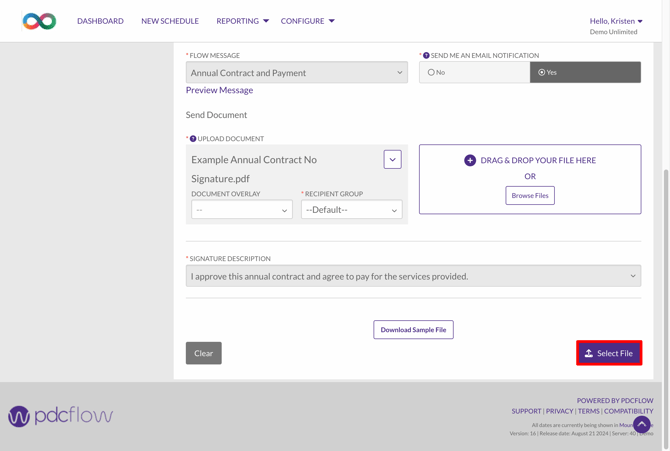
Task: Click the Clear button
Action: click(203, 353)
